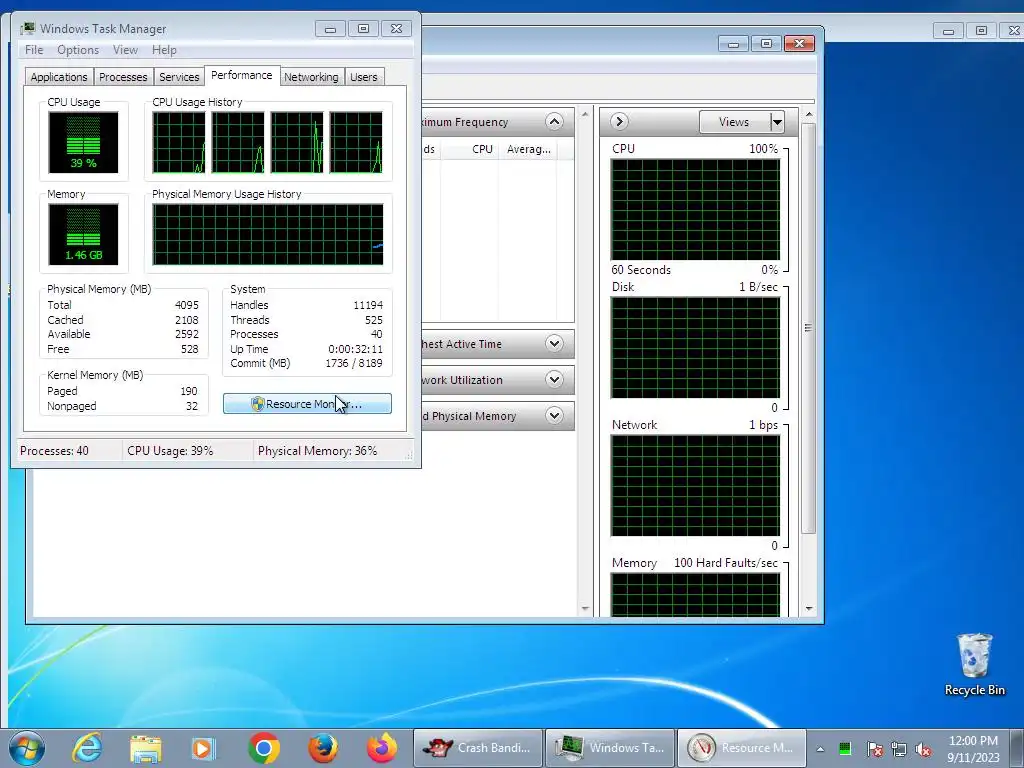The height and width of the screenshot is (768, 1024).
Task: Collapse the Maximum Frequency section chevron
Action: tap(554, 121)
